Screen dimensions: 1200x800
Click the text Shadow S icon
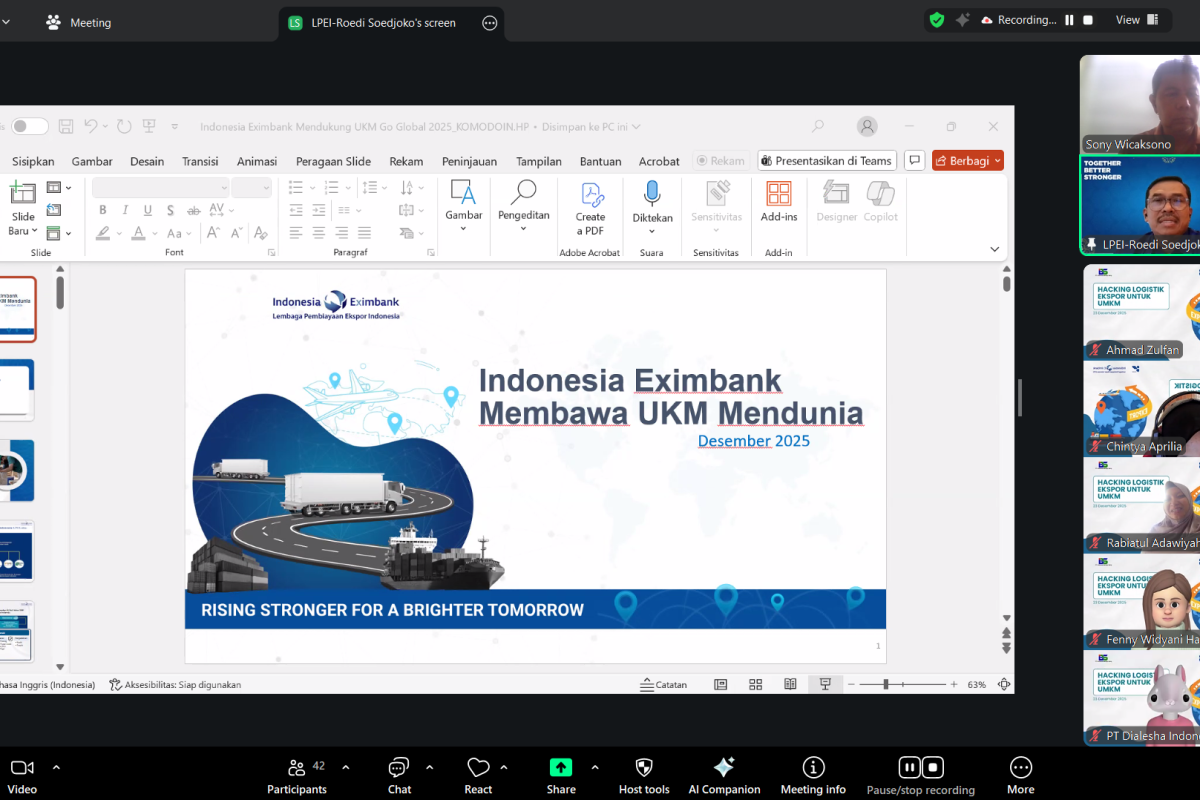171,210
